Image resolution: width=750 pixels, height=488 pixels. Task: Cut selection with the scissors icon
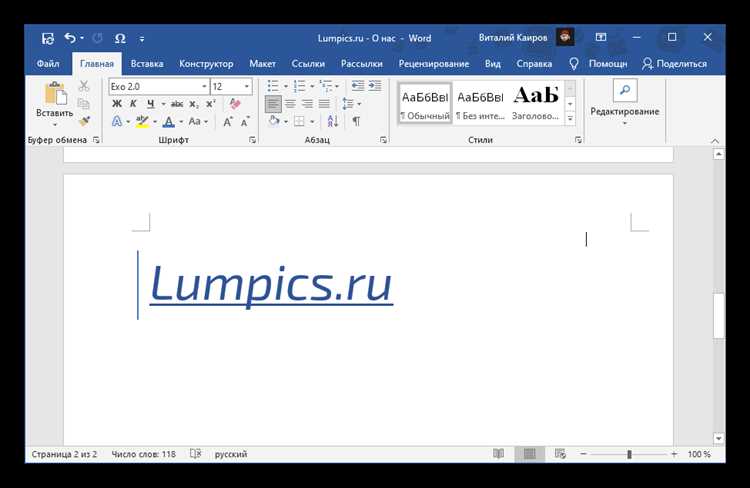point(84,86)
